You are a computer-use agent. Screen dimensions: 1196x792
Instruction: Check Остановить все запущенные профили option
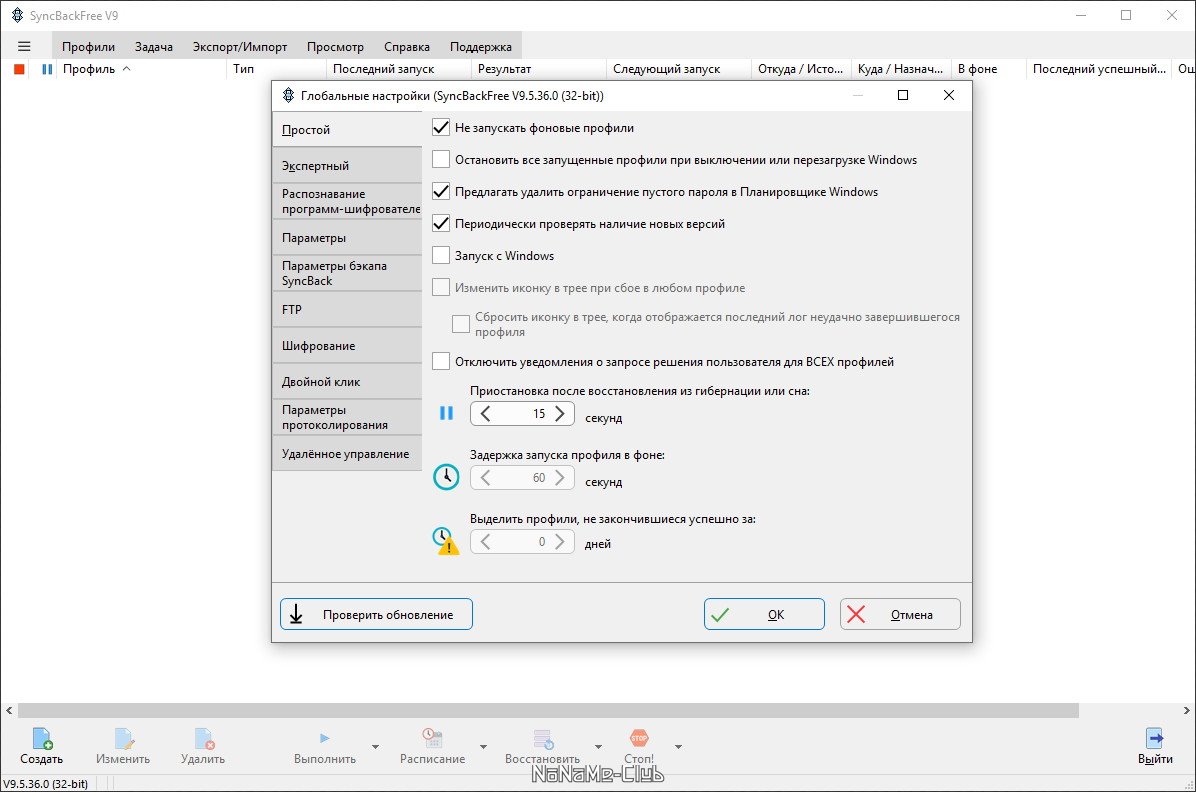pyautogui.click(x=441, y=159)
